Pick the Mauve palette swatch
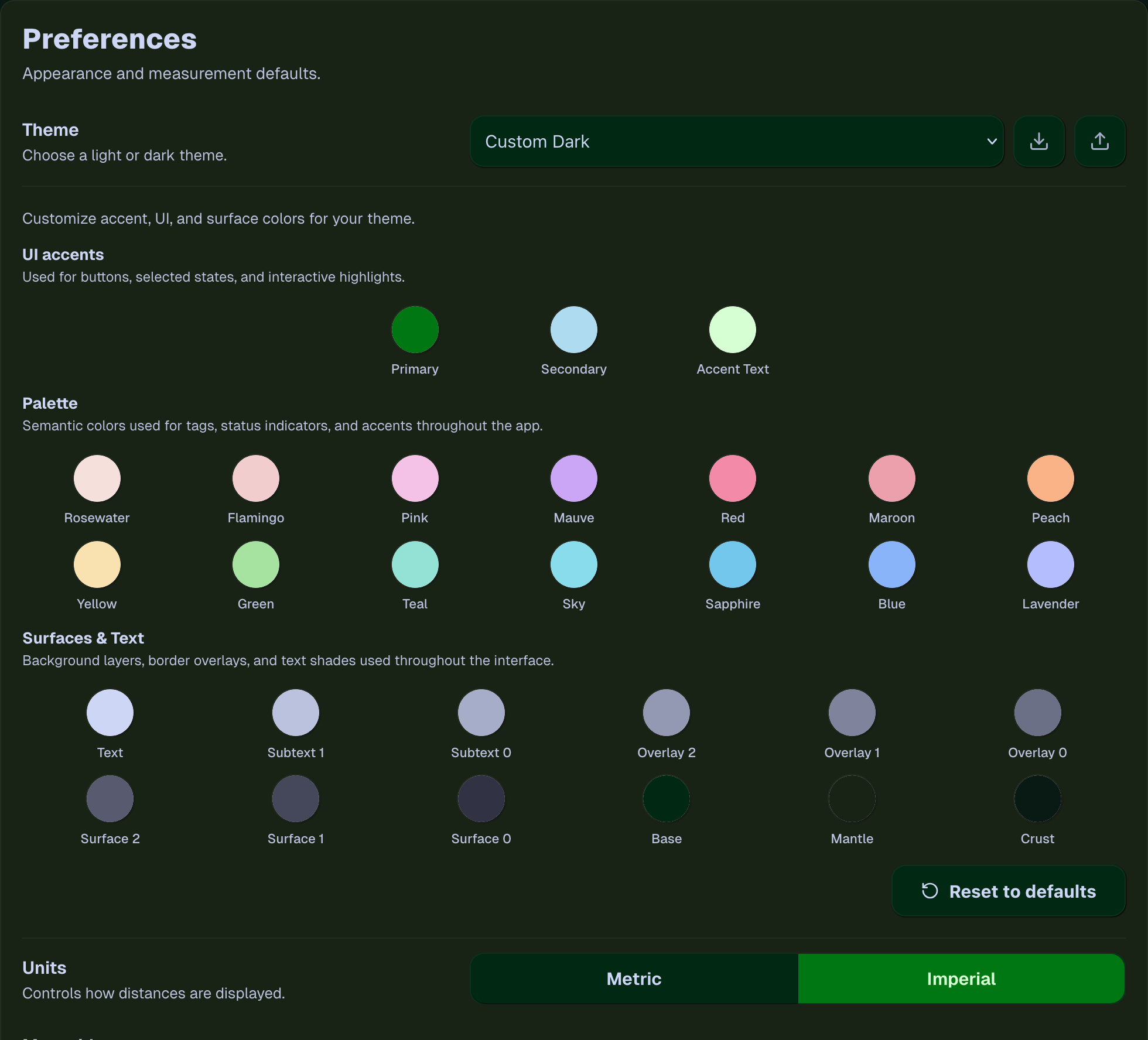 [x=573, y=478]
